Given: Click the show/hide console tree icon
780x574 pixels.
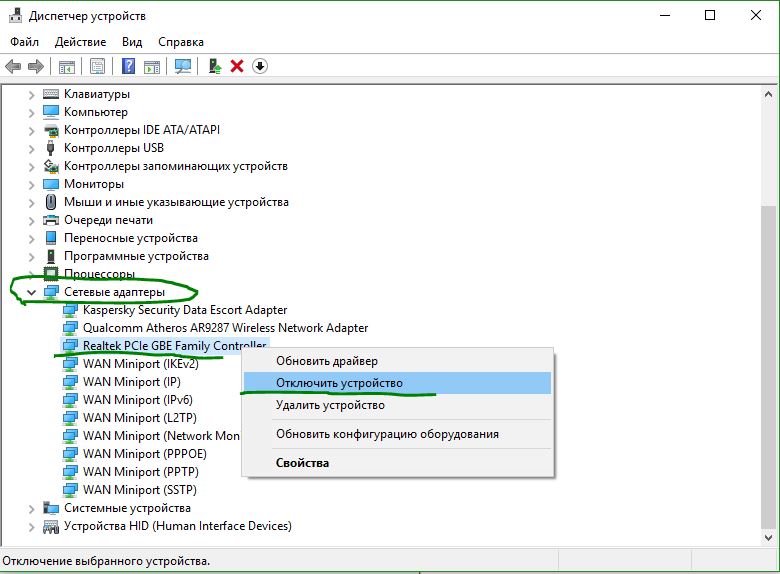Looking at the screenshot, I should point(67,66).
